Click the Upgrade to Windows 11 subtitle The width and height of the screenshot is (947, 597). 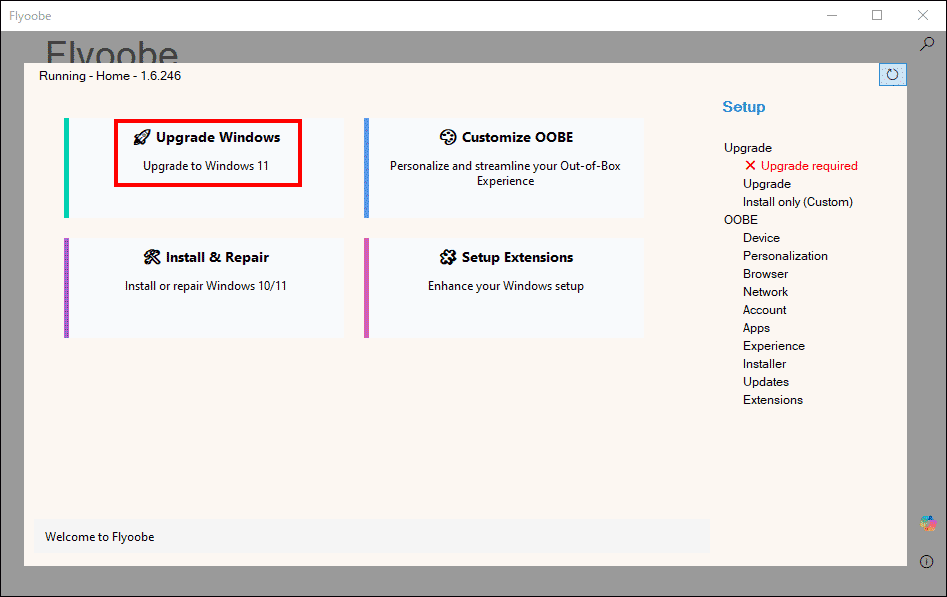click(205, 166)
